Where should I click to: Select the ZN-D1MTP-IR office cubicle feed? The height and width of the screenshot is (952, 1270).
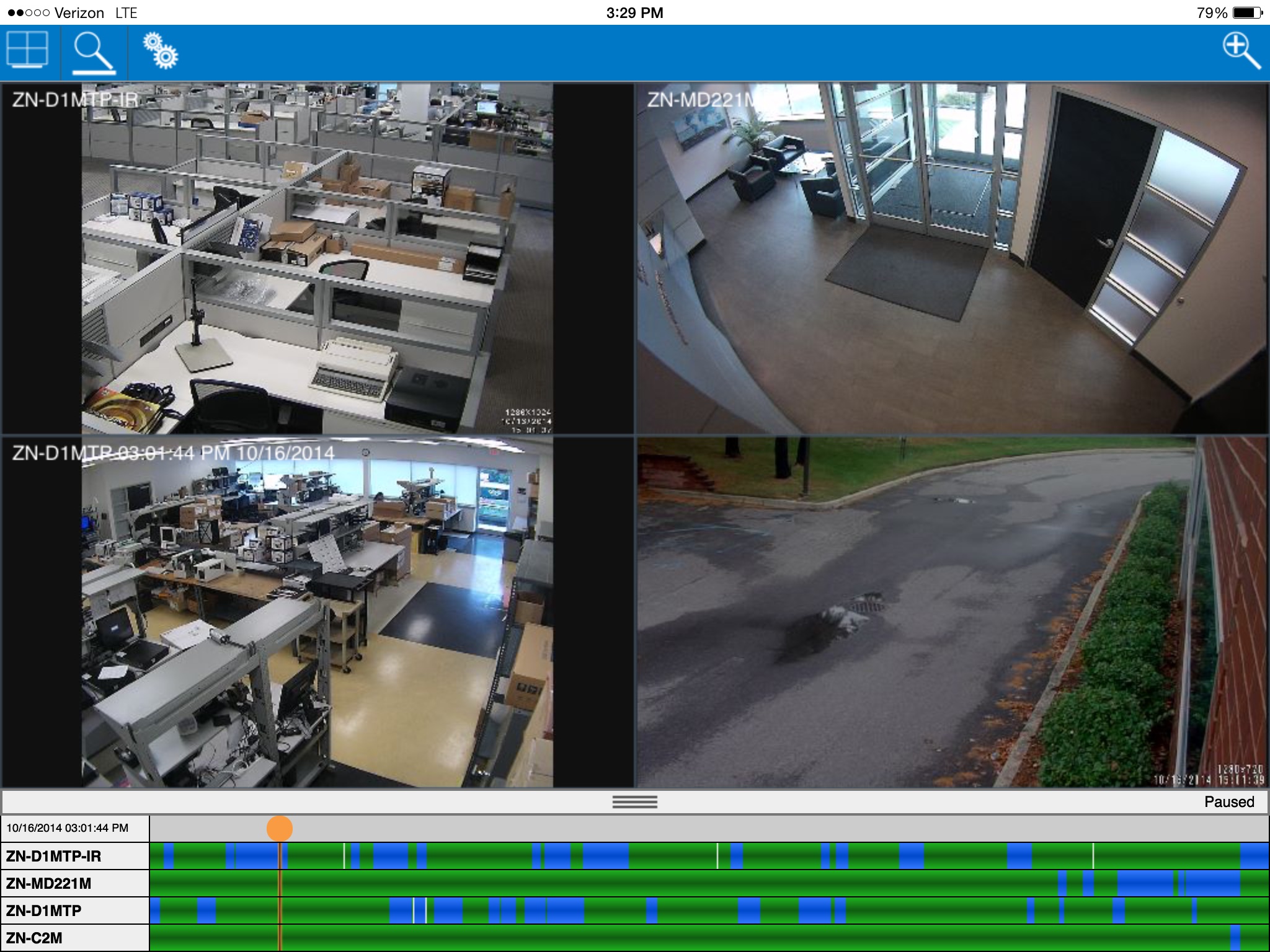[x=317, y=258]
